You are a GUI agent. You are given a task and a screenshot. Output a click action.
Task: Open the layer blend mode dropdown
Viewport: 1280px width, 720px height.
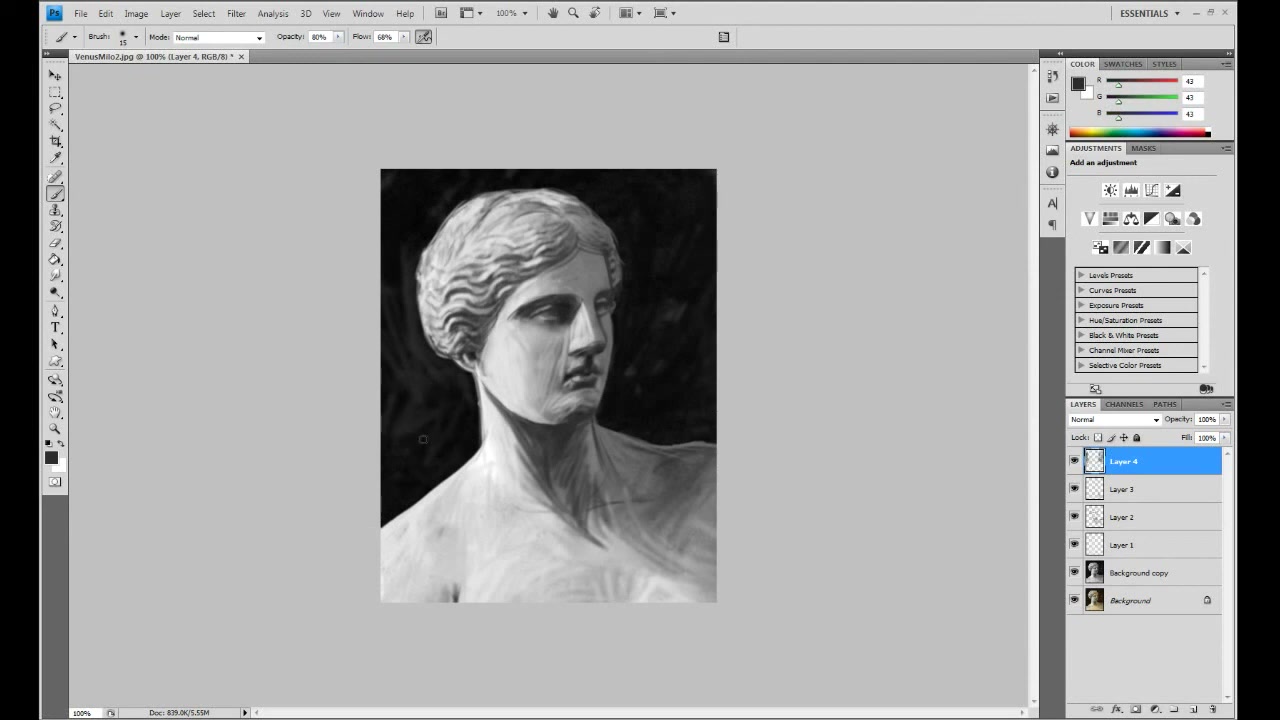pyautogui.click(x=1115, y=420)
